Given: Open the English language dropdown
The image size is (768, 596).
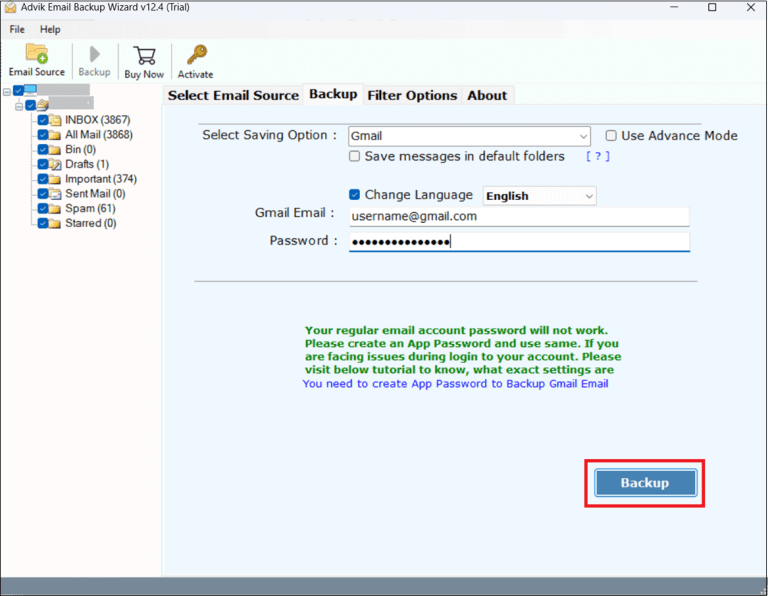Looking at the screenshot, I should point(539,196).
